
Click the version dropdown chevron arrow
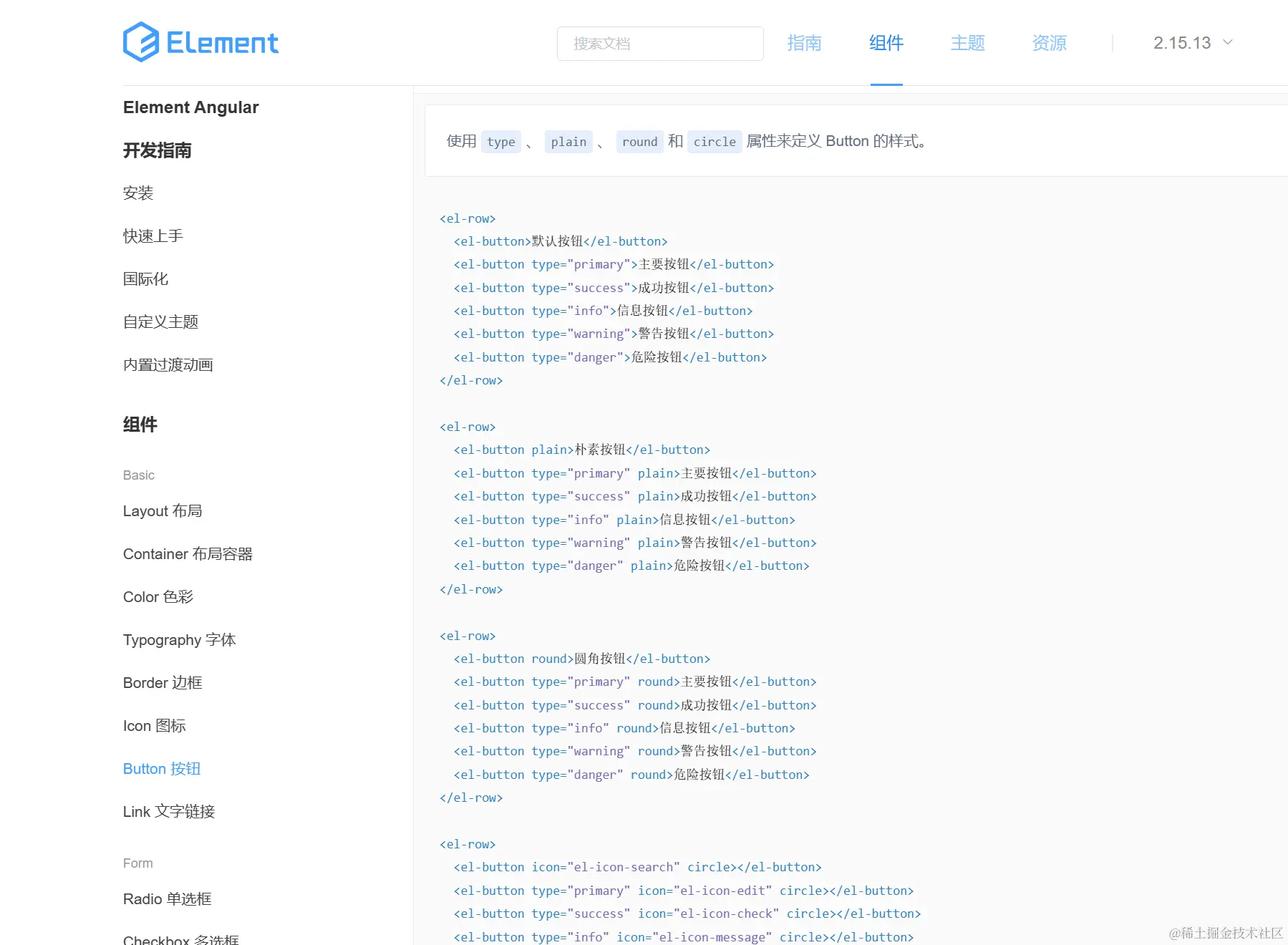pyautogui.click(x=1227, y=42)
